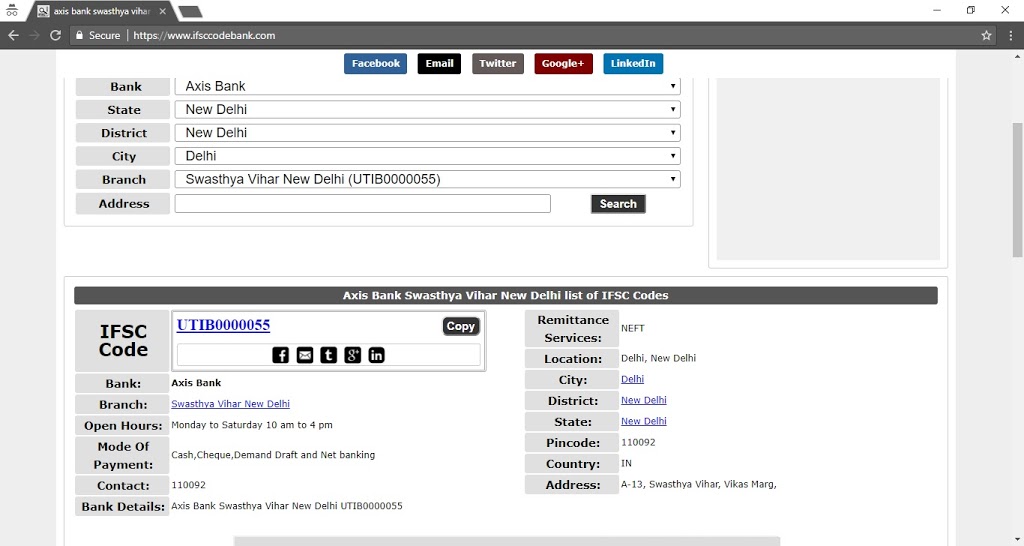Screen dimensions: 1024x546
Task: Reload the current page
Action: tap(56, 35)
